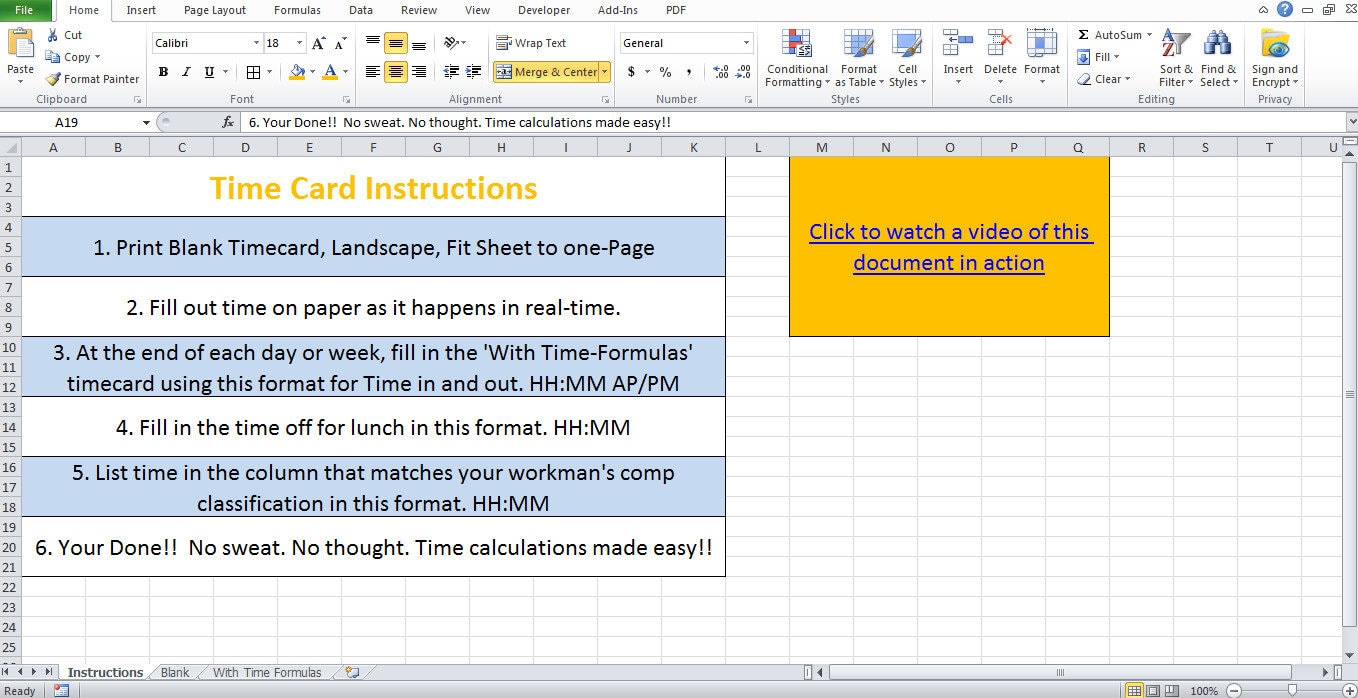Toggle Bold formatting

pyautogui.click(x=162, y=72)
